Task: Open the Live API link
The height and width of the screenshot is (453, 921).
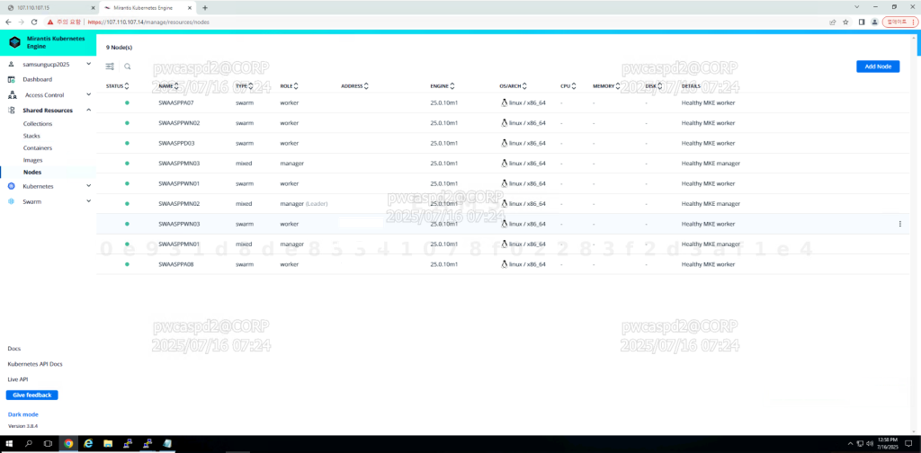Action: point(18,380)
